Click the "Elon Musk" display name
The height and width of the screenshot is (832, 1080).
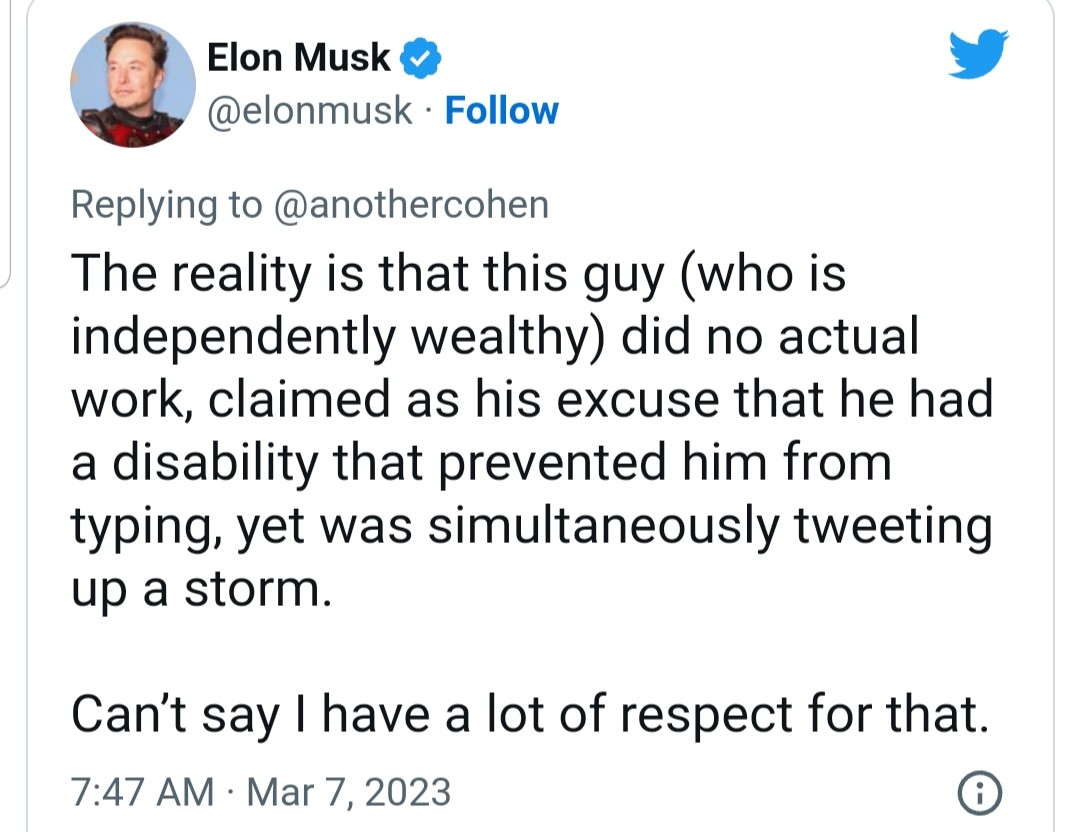298,59
